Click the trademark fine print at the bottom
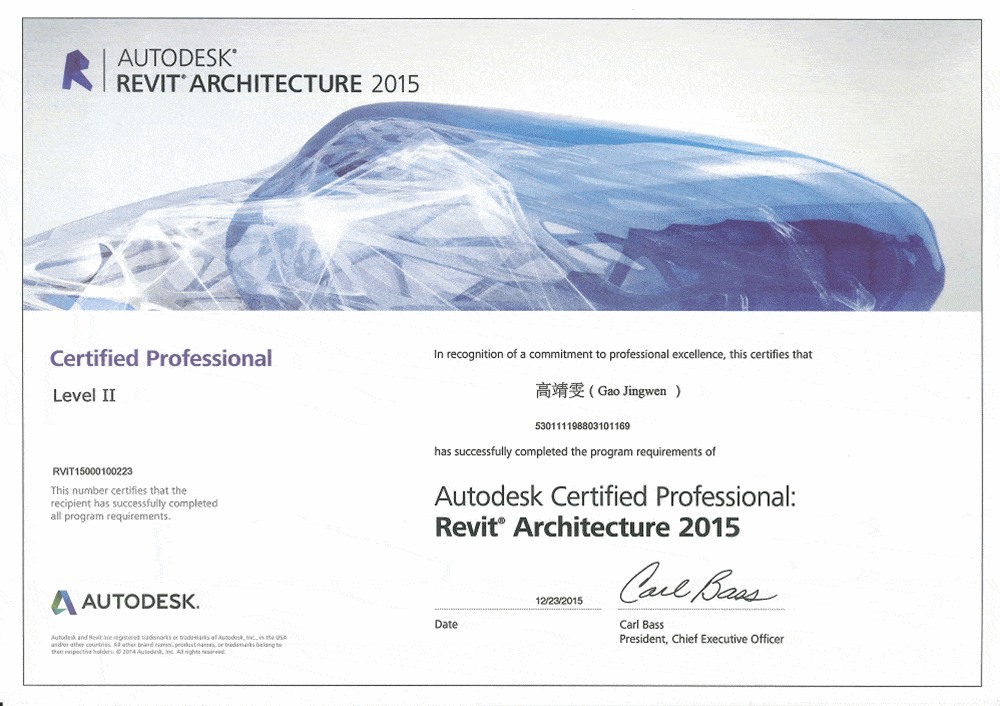 (x=168, y=644)
